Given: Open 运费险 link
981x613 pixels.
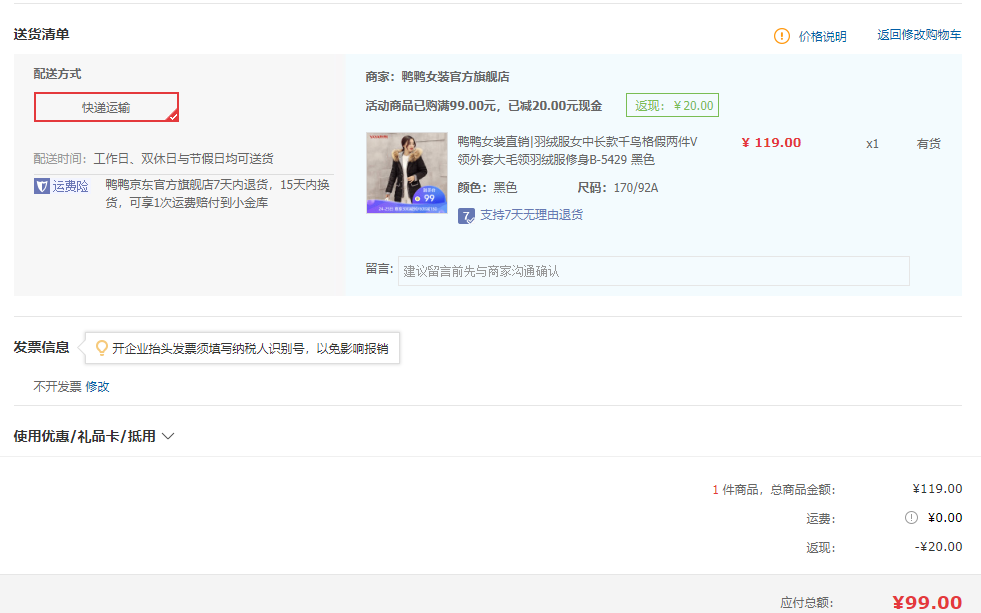Looking at the screenshot, I should [x=70, y=186].
